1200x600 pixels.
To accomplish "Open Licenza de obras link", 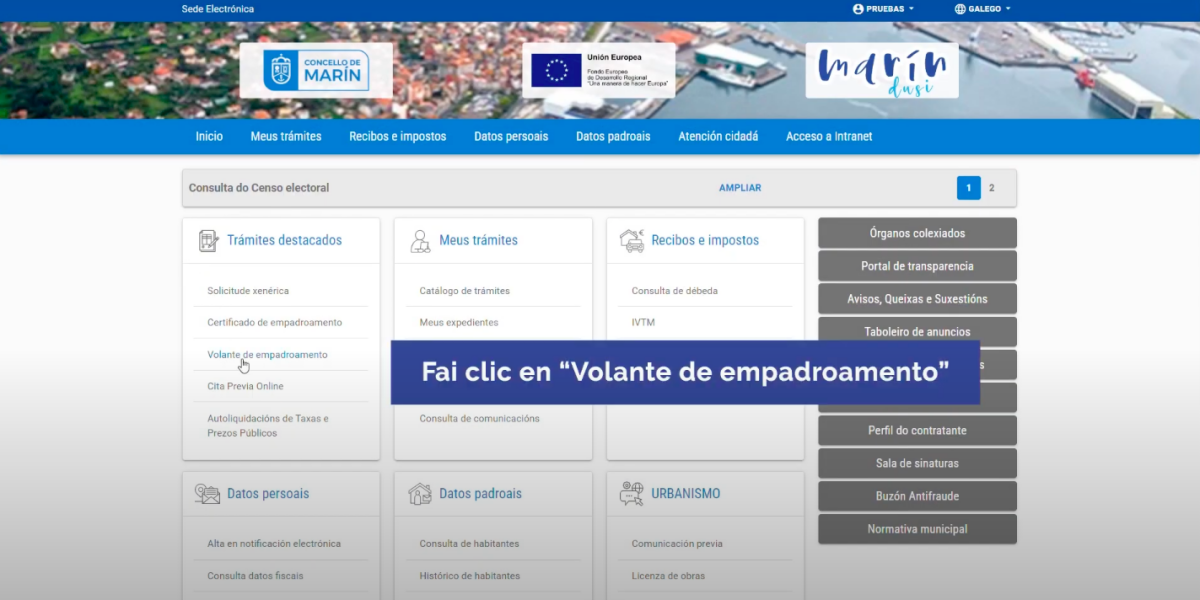I will [668, 576].
